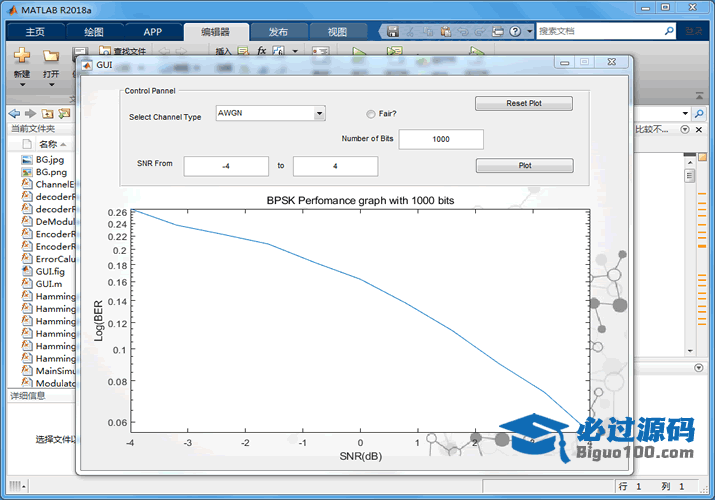This screenshot has width=715, height=500.
Task: Click the cut scissors icon in quick access toolbar
Action: click(410, 31)
